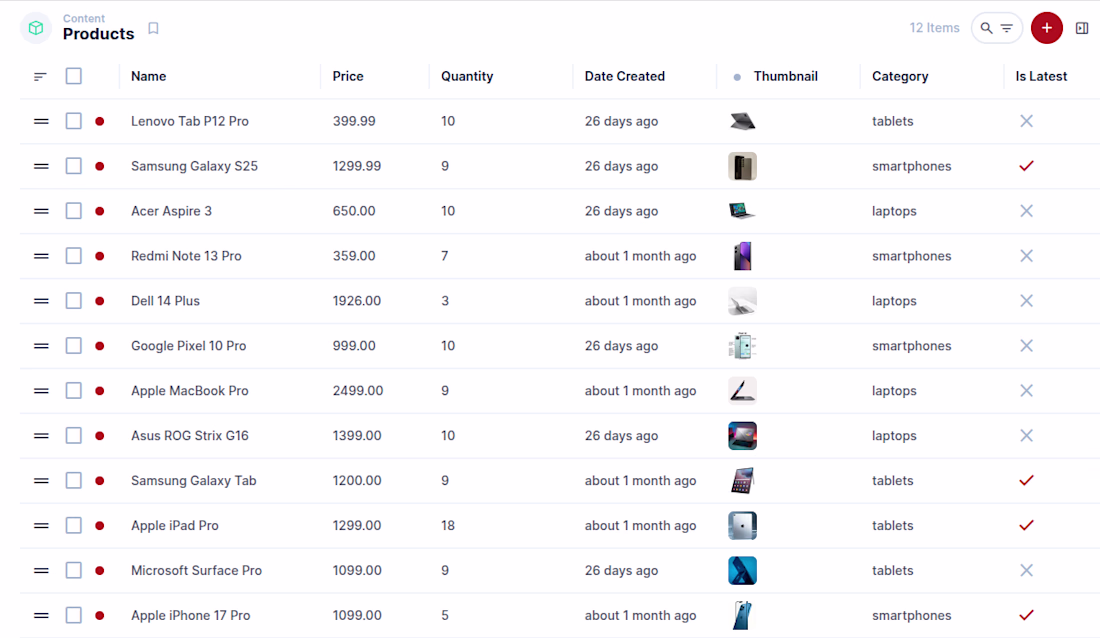Open the Price column header menu
Screen dimensions: 1100x638
coord(348,76)
